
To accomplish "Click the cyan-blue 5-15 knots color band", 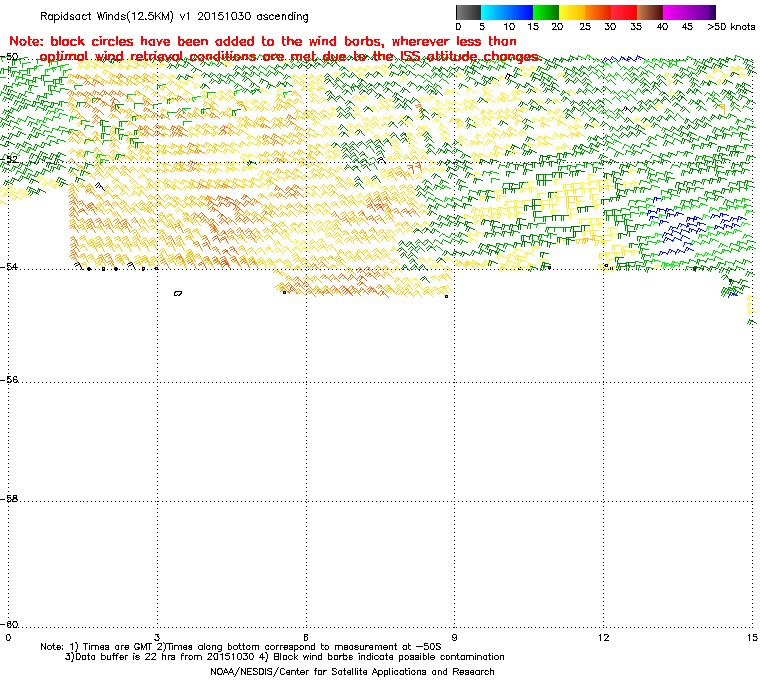I will click(507, 12).
